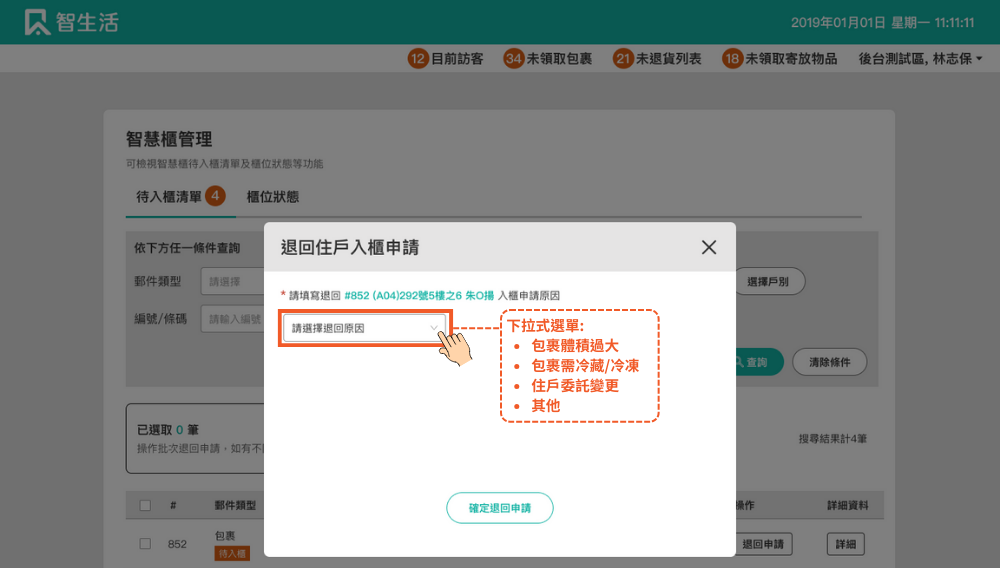Click the 4 badge on 待入櫃清單

click(215, 196)
